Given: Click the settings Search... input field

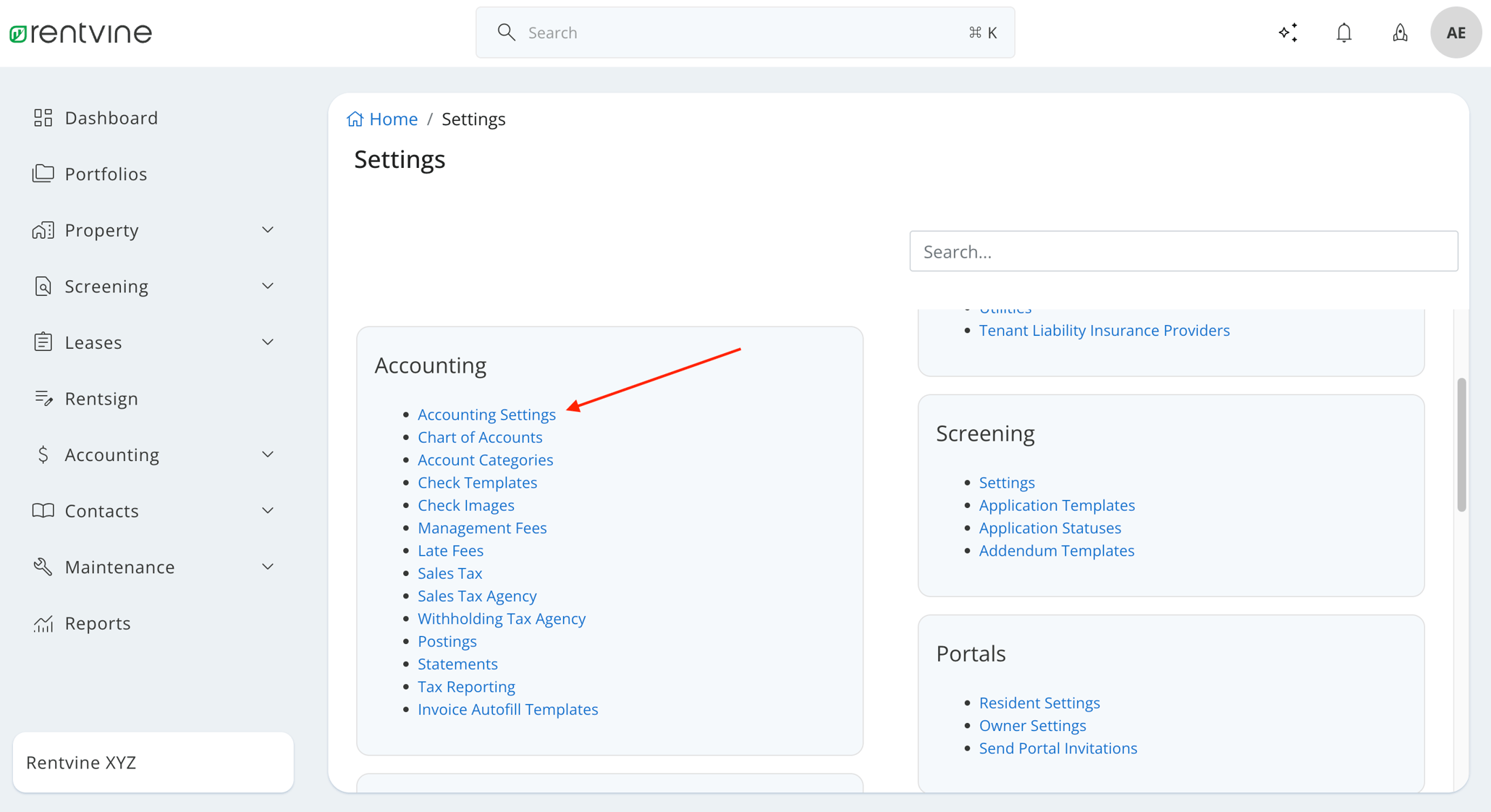Looking at the screenshot, I should [x=1183, y=251].
